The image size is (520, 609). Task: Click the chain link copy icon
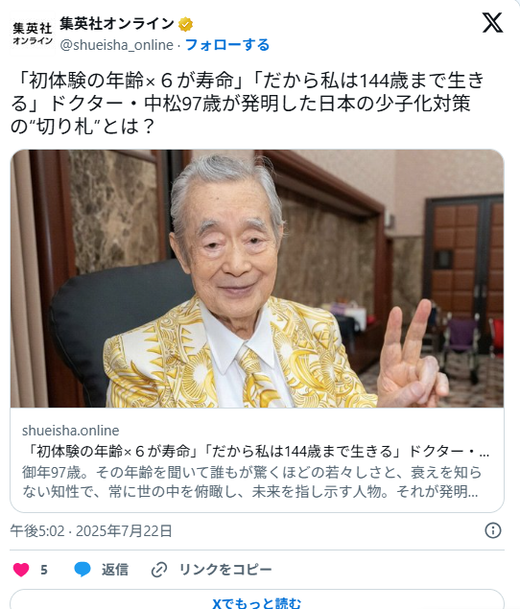pos(159,570)
